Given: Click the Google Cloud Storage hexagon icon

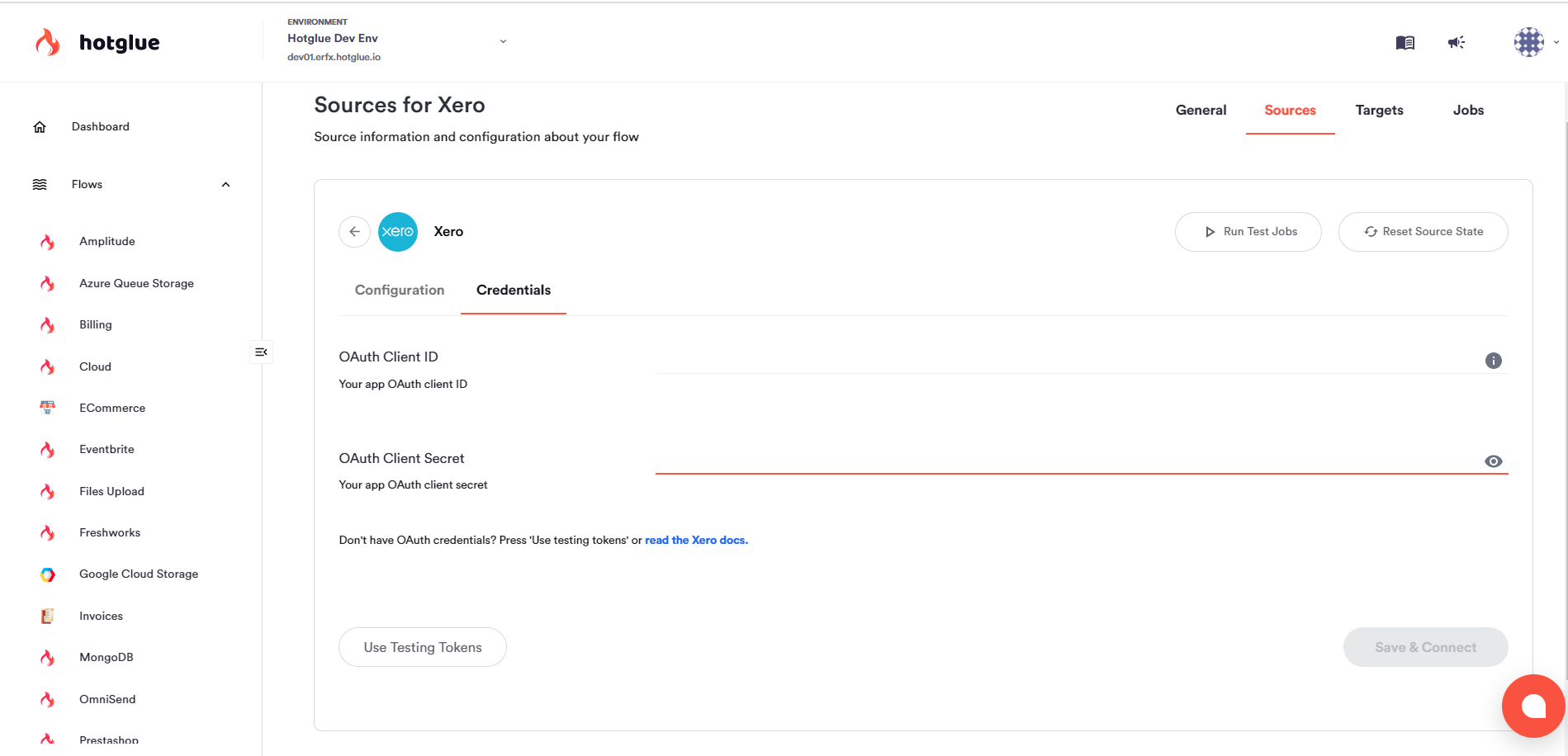Looking at the screenshot, I should pos(48,574).
